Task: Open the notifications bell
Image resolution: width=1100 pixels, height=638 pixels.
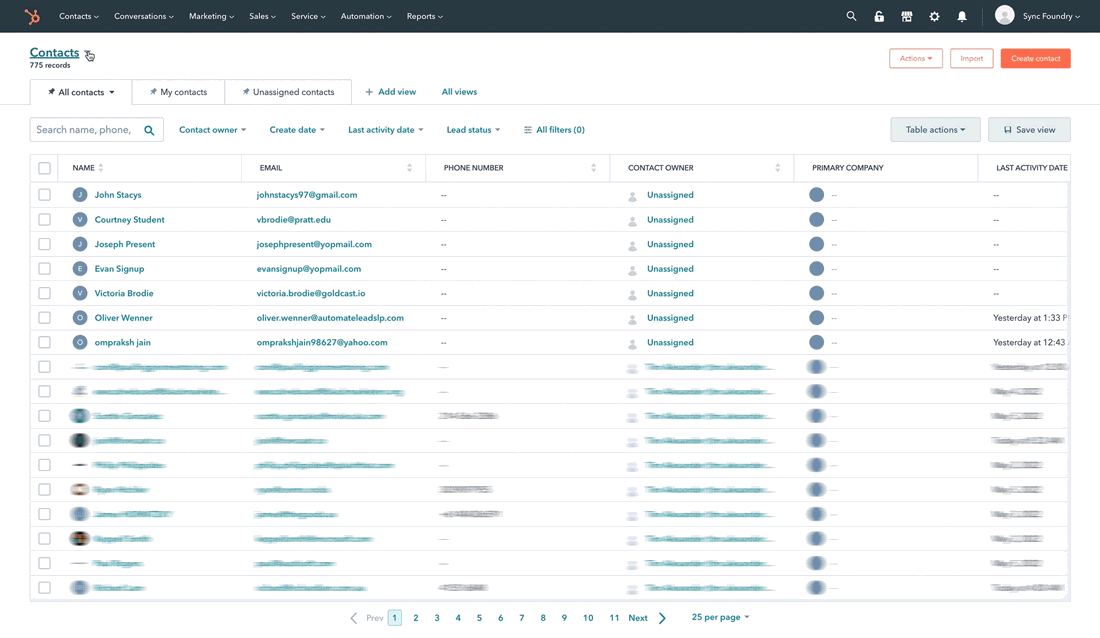Action: click(x=962, y=16)
